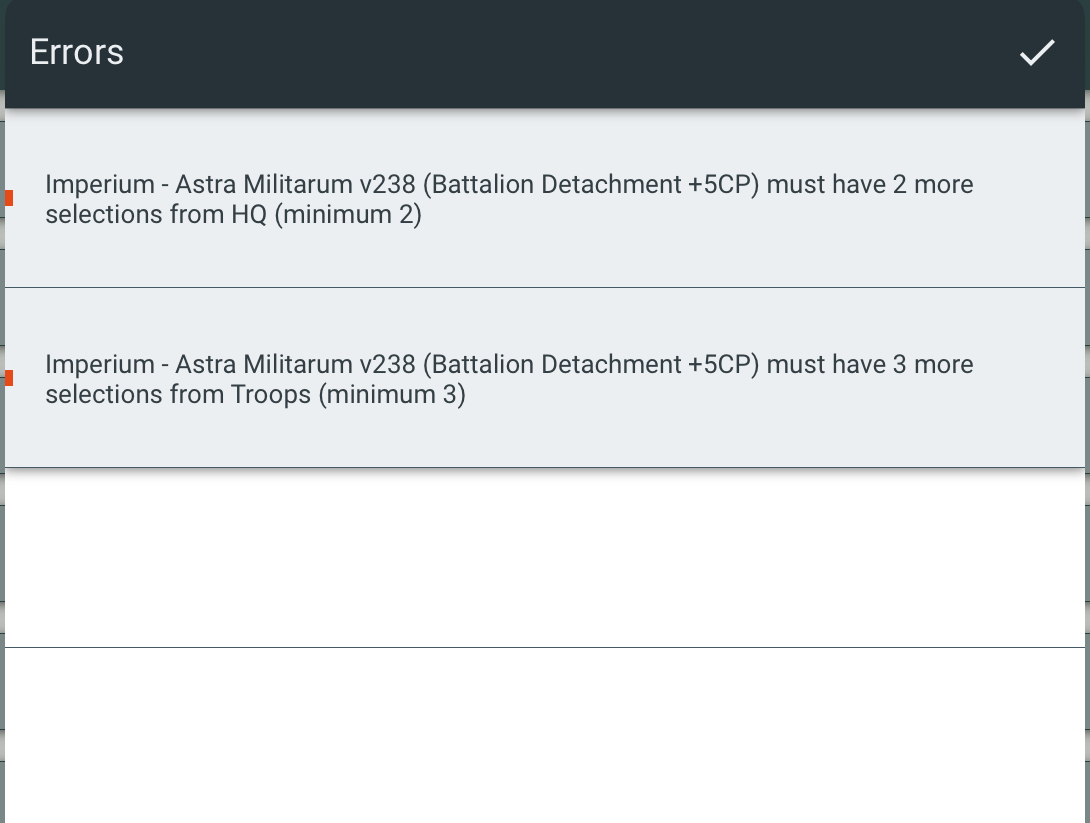Click the dark Errors header bar

(x=545, y=54)
